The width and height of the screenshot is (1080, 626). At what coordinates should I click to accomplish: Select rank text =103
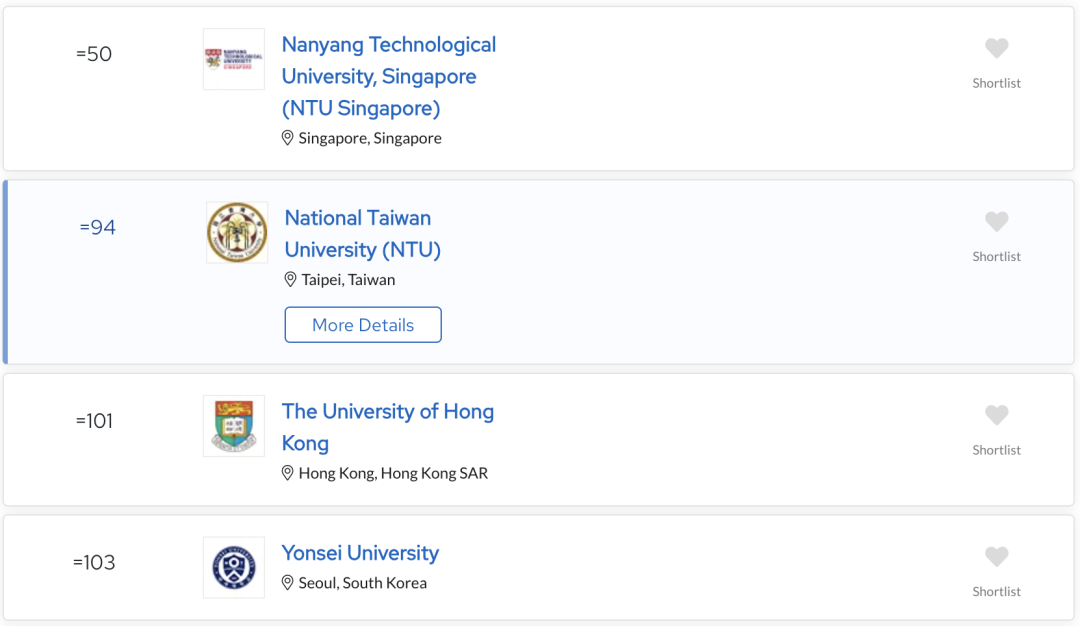94,563
